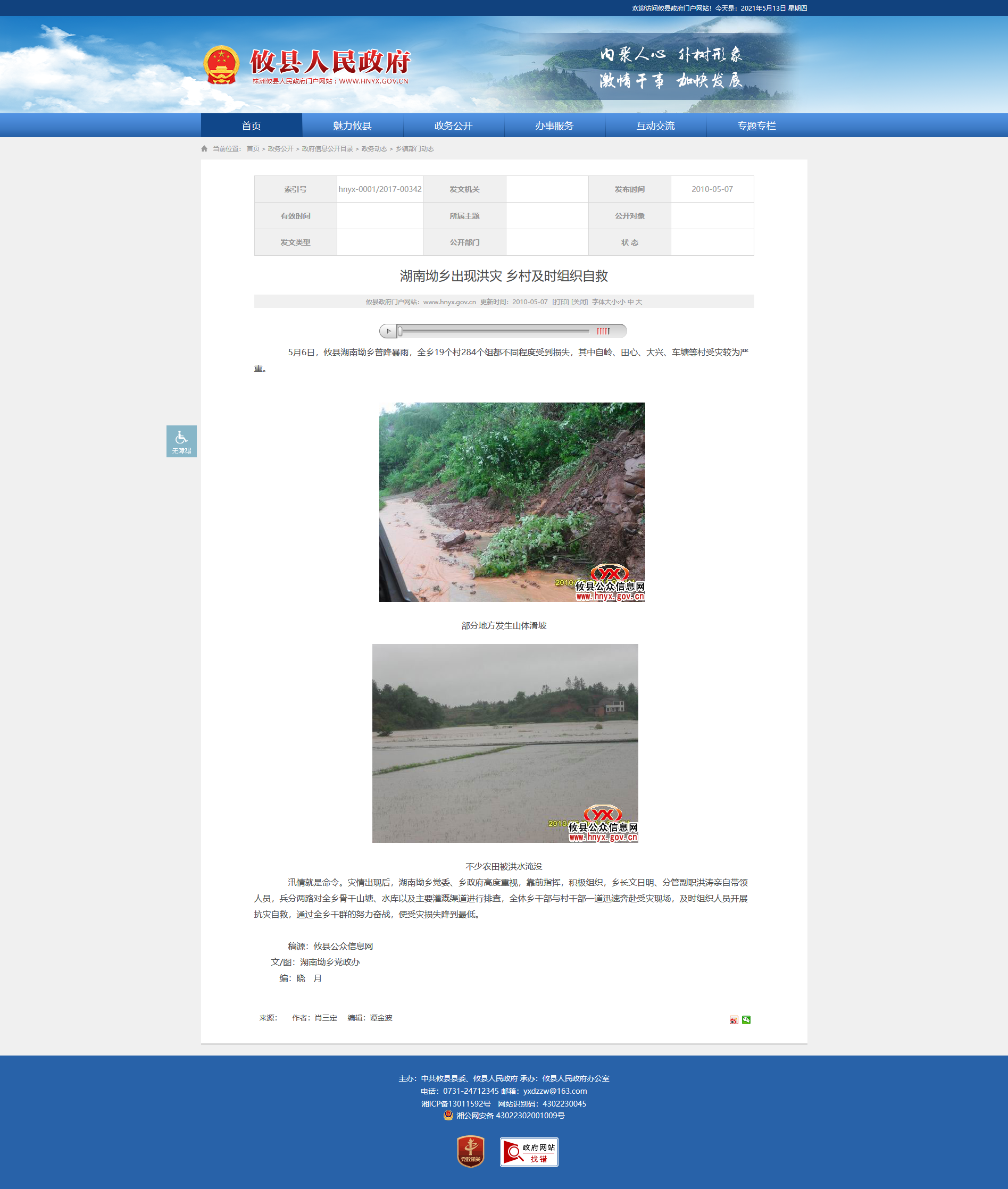This screenshot has height=1189, width=1008.
Task: Set font size to 大
Action: click(x=639, y=302)
